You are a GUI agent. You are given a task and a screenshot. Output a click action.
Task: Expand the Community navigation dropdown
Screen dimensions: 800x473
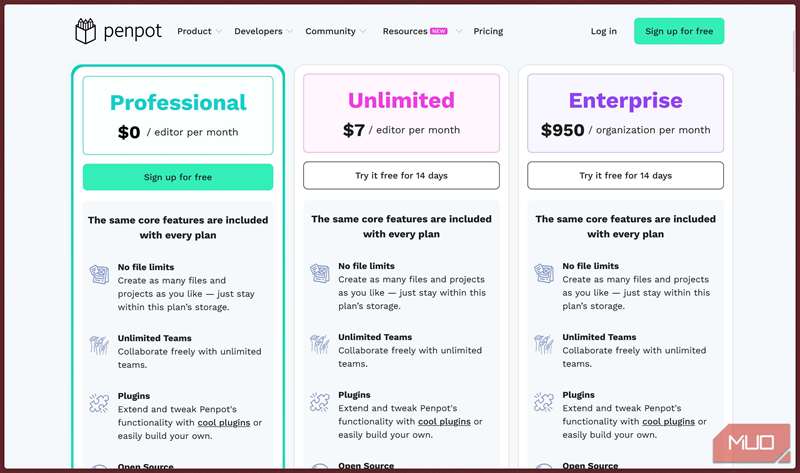coord(335,31)
